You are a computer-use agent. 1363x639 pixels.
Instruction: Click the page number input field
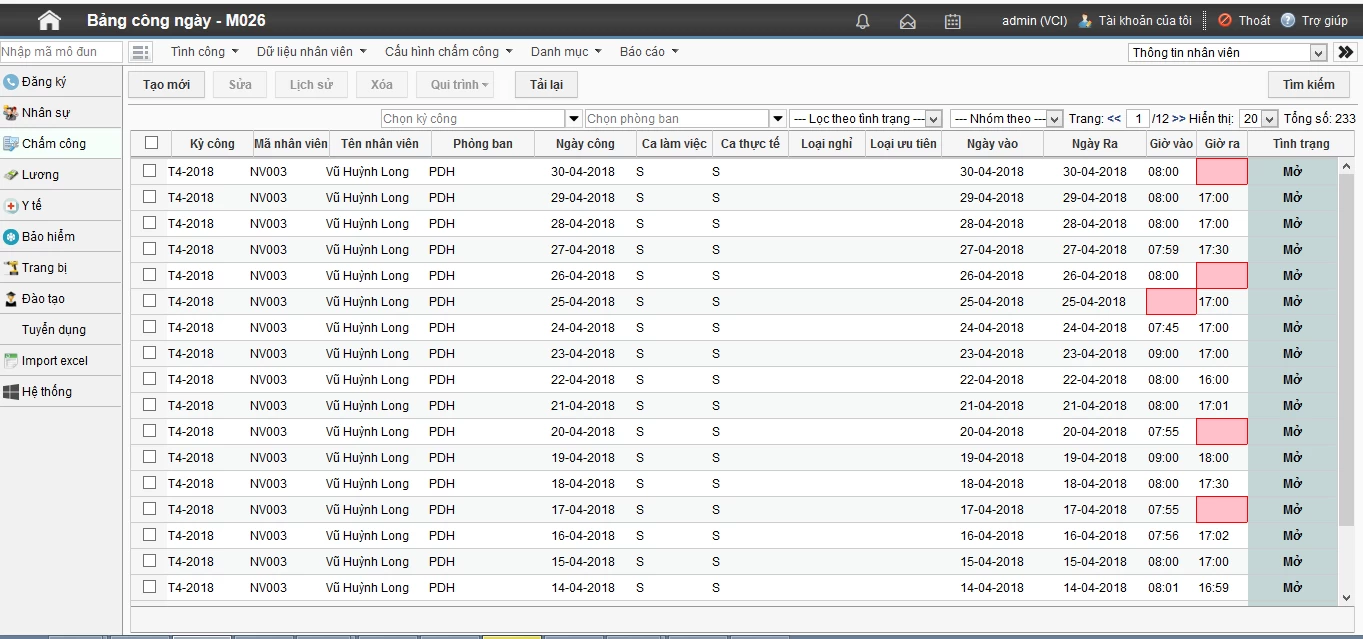(1137, 119)
